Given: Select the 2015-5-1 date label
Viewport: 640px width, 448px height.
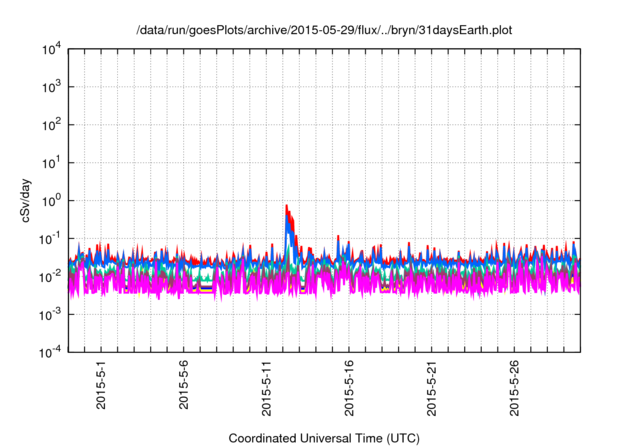Looking at the screenshot, I should (x=102, y=388).
